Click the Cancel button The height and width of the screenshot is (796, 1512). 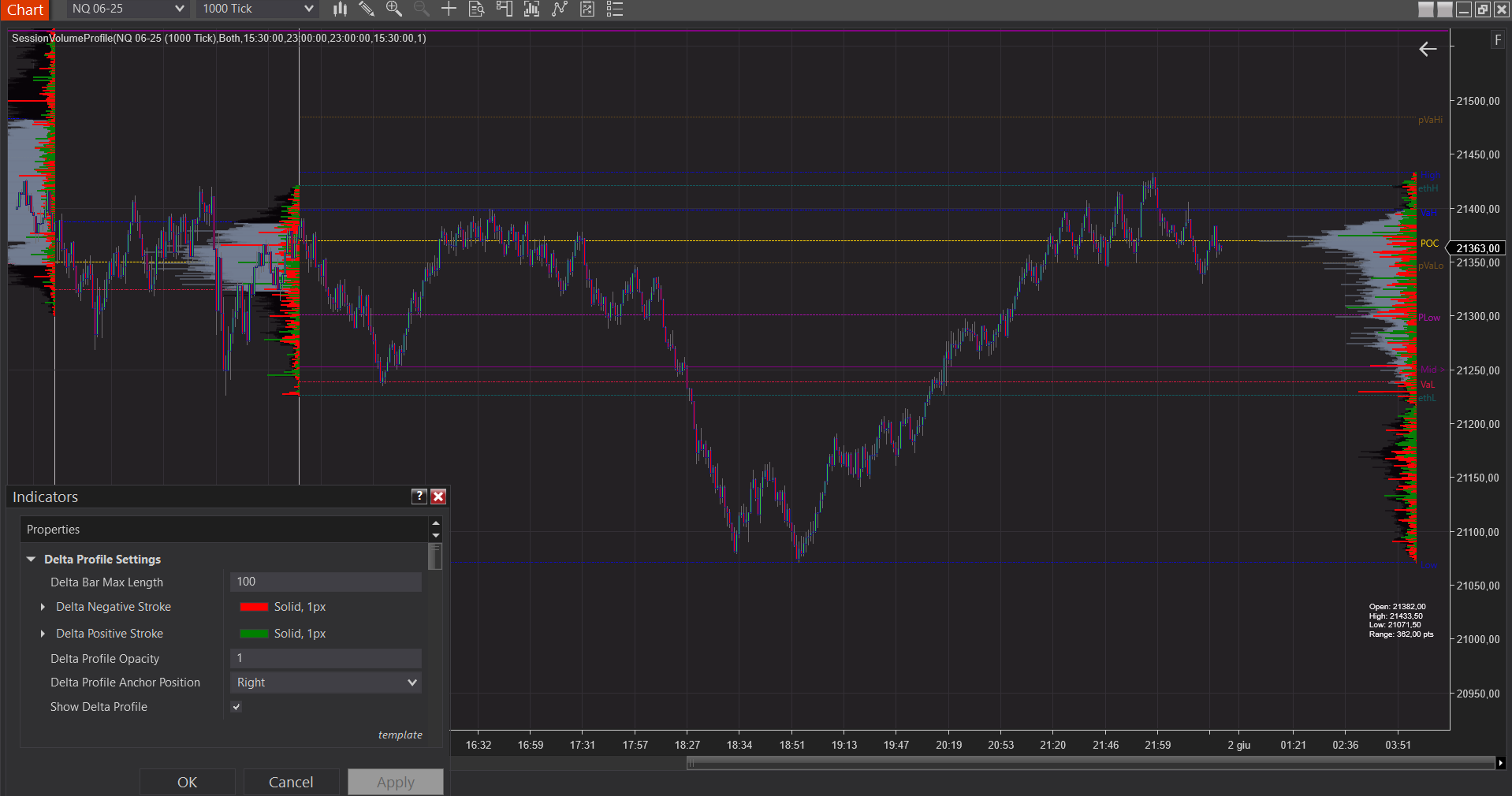click(x=291, y=782)
